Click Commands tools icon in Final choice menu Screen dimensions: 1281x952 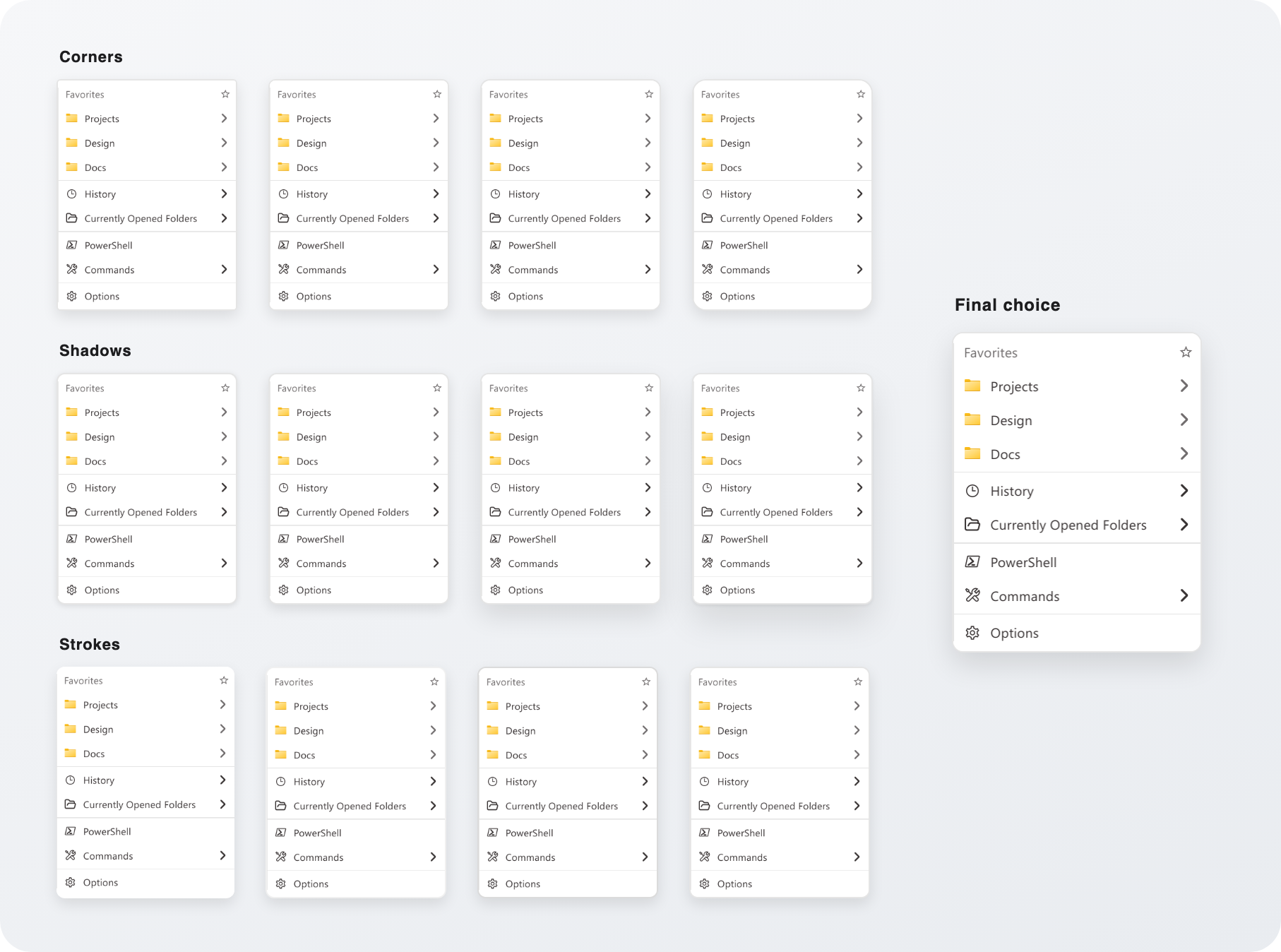[972, 595]
